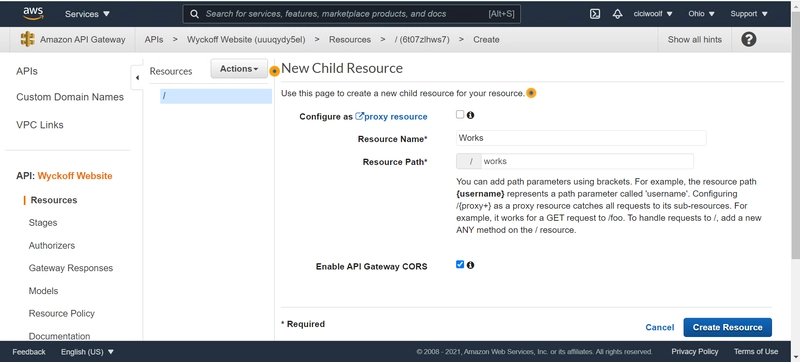The image size is (800, 362).
Task: Open Resource Policy section
Action: 62,313
